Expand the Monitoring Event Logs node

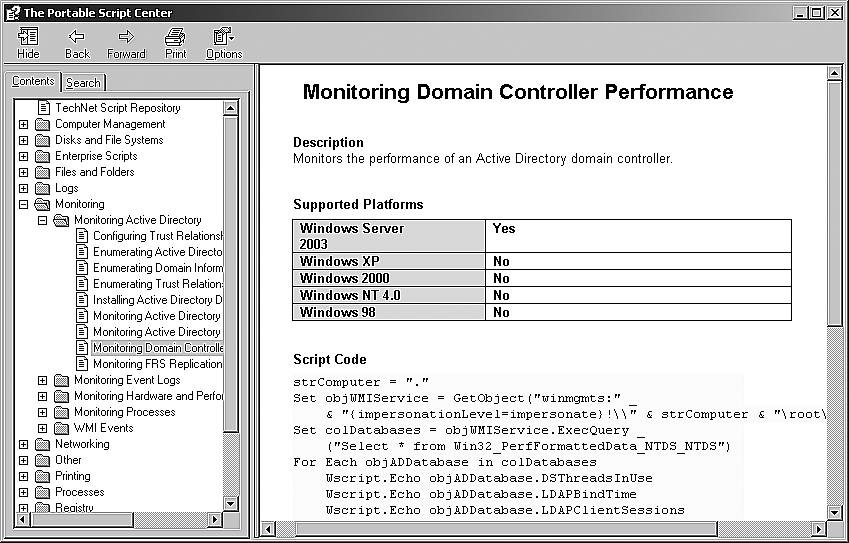point(42,380)
